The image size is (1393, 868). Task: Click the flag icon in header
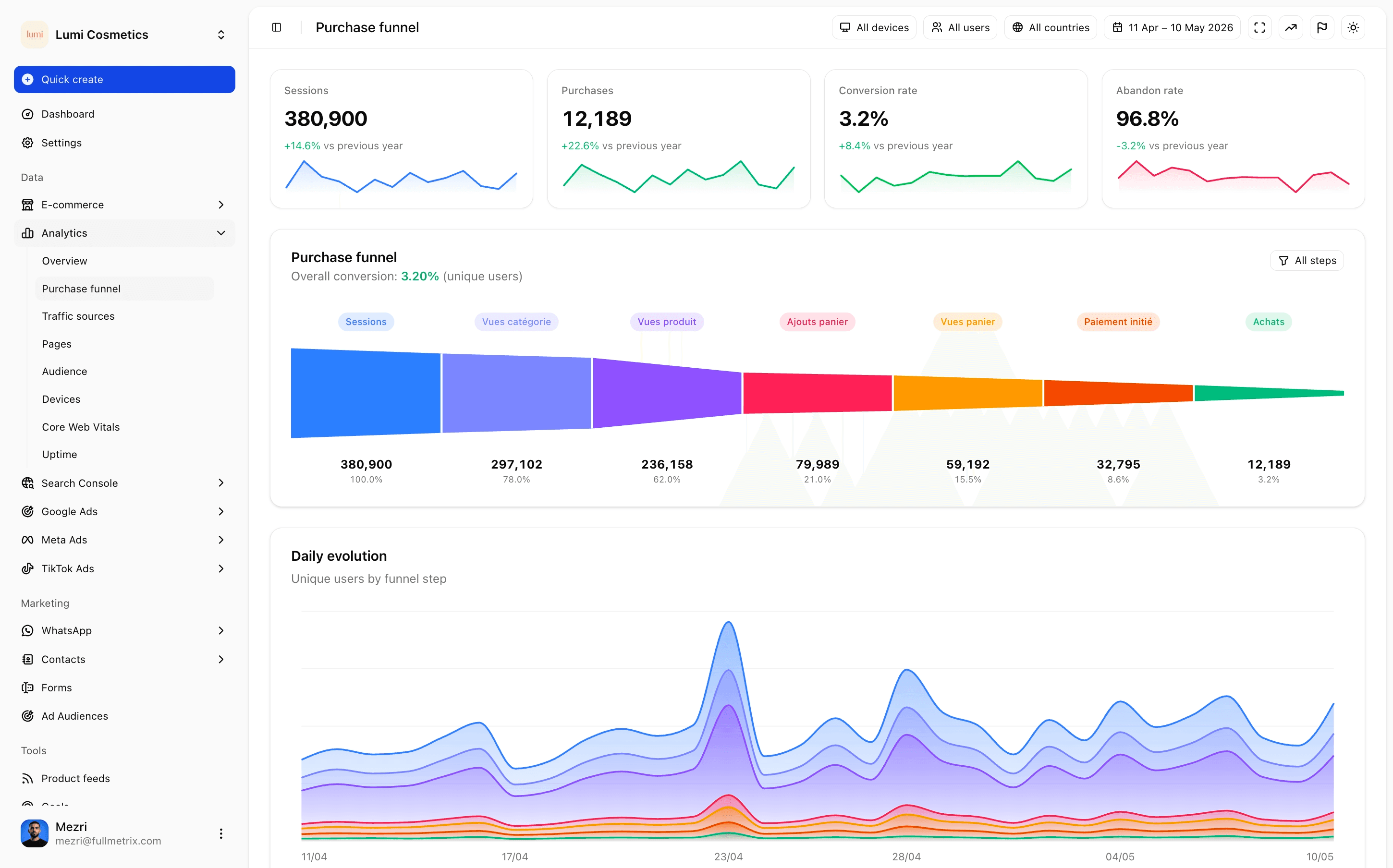(x=1322, y=27)
